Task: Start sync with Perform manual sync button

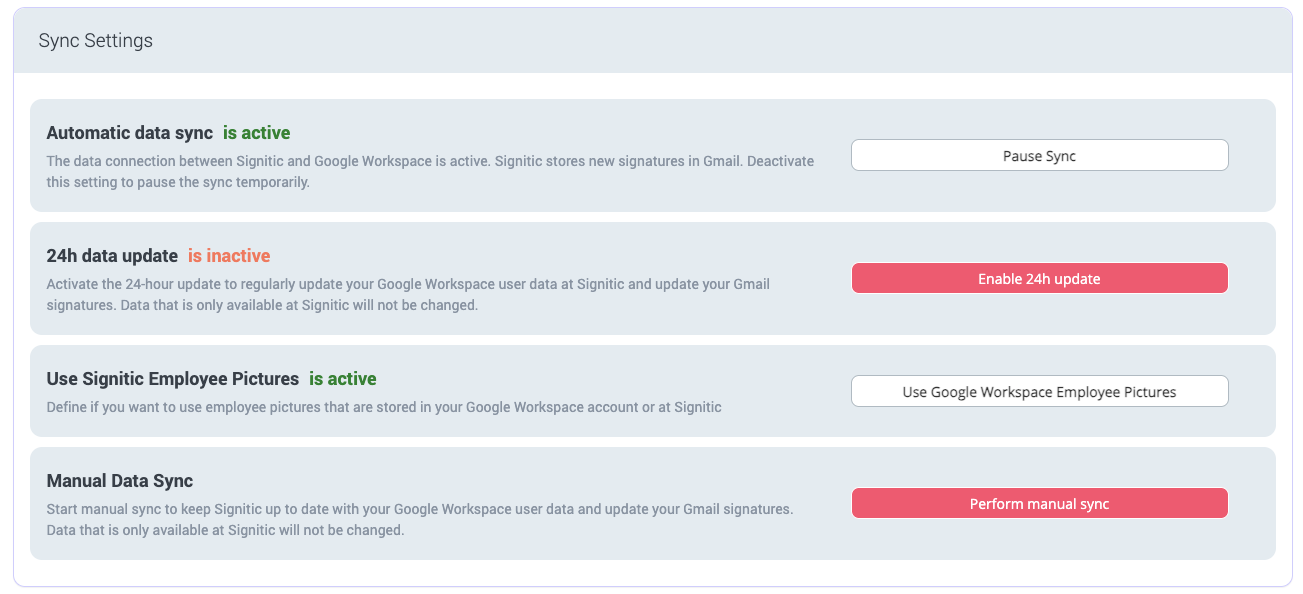Action: click(x=1039, y=504)
